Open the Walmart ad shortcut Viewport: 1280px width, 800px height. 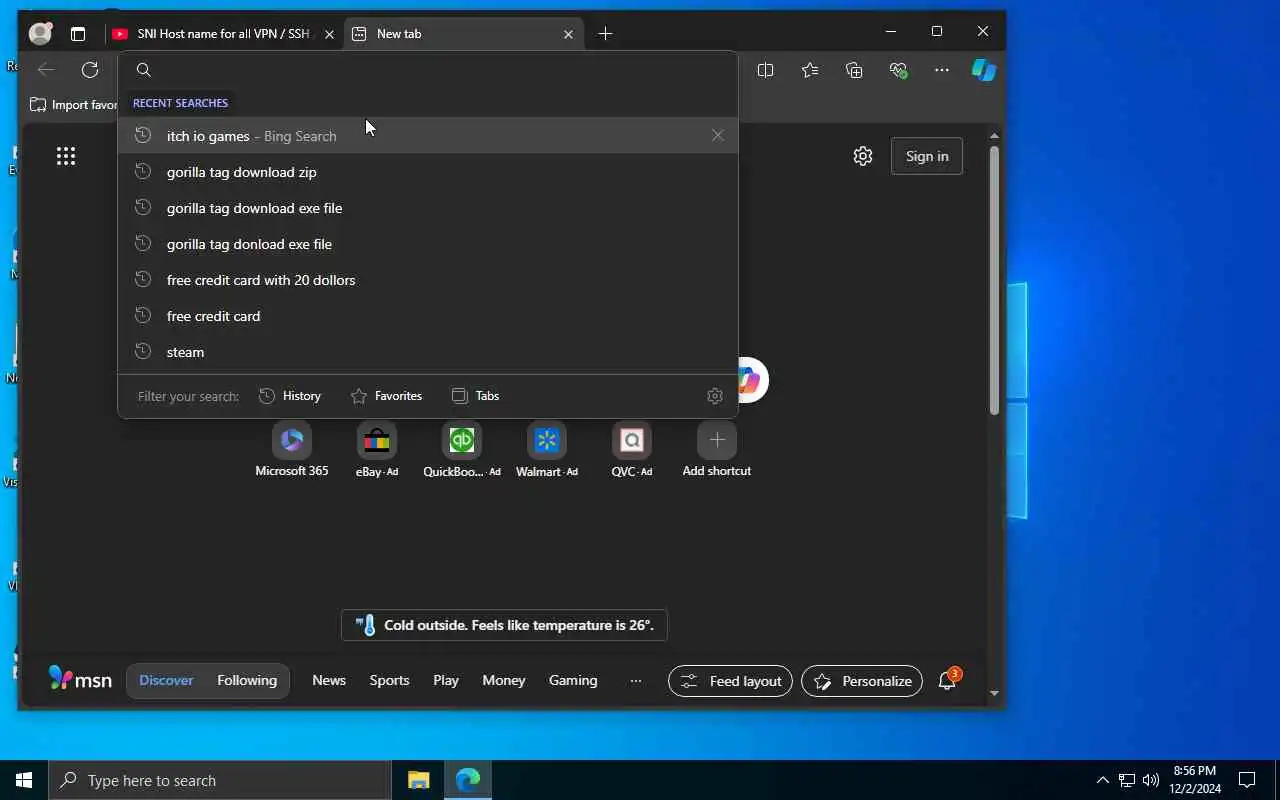[x=547, y=450]
